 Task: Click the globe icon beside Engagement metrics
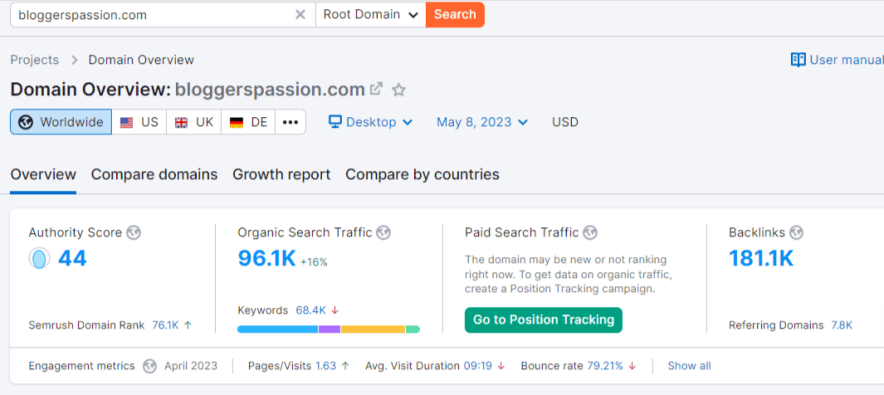tap(149, 366)
